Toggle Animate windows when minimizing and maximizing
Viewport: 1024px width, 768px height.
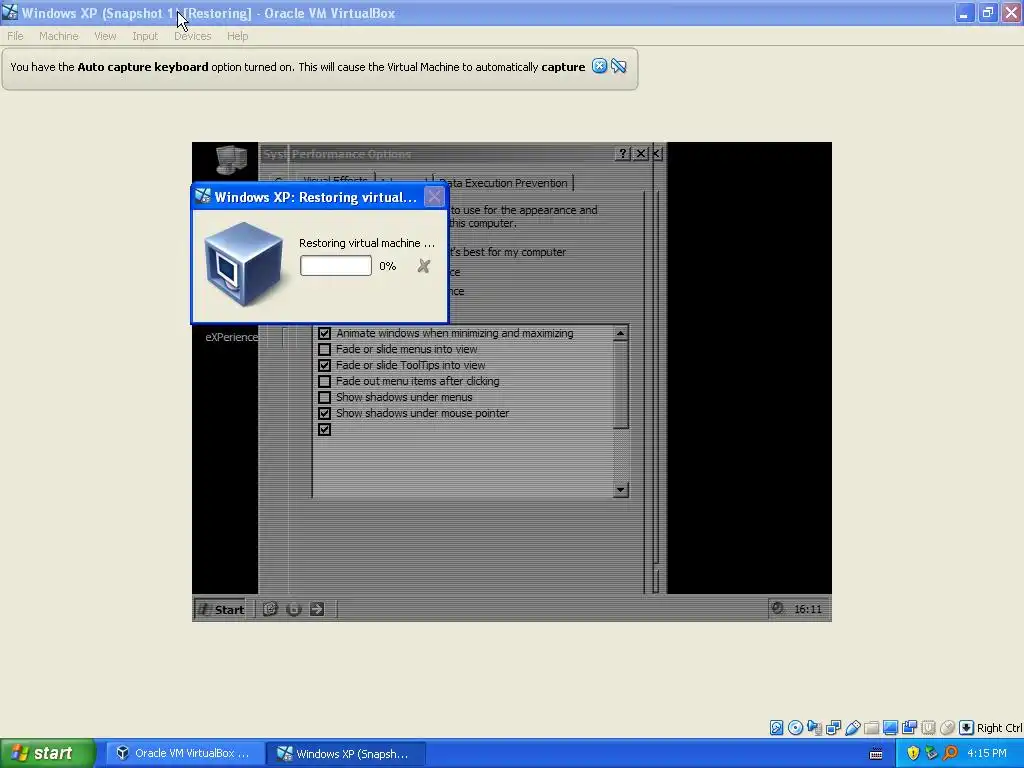[x=324, y=333]
